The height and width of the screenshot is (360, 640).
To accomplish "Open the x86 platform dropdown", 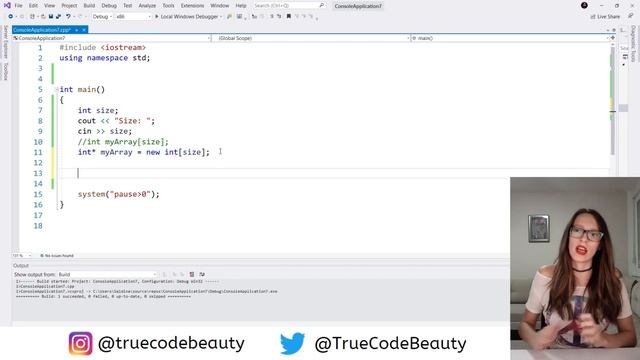I will pos(133,17).
